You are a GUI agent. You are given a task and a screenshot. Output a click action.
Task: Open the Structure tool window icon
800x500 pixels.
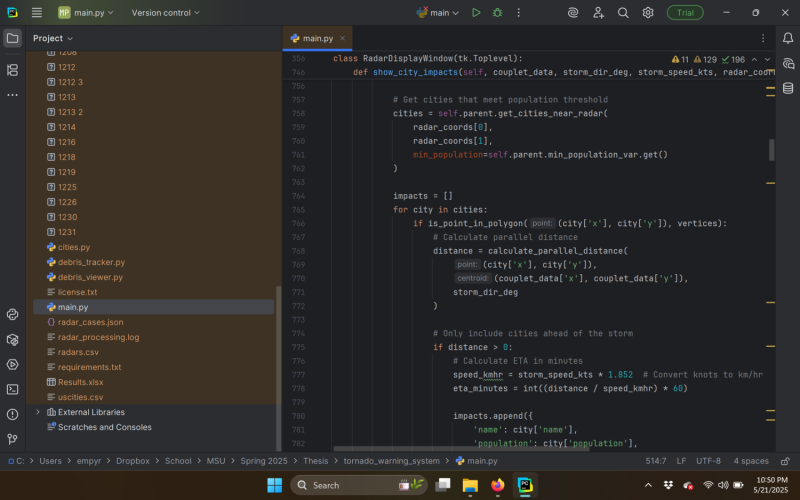click(12, 70)
